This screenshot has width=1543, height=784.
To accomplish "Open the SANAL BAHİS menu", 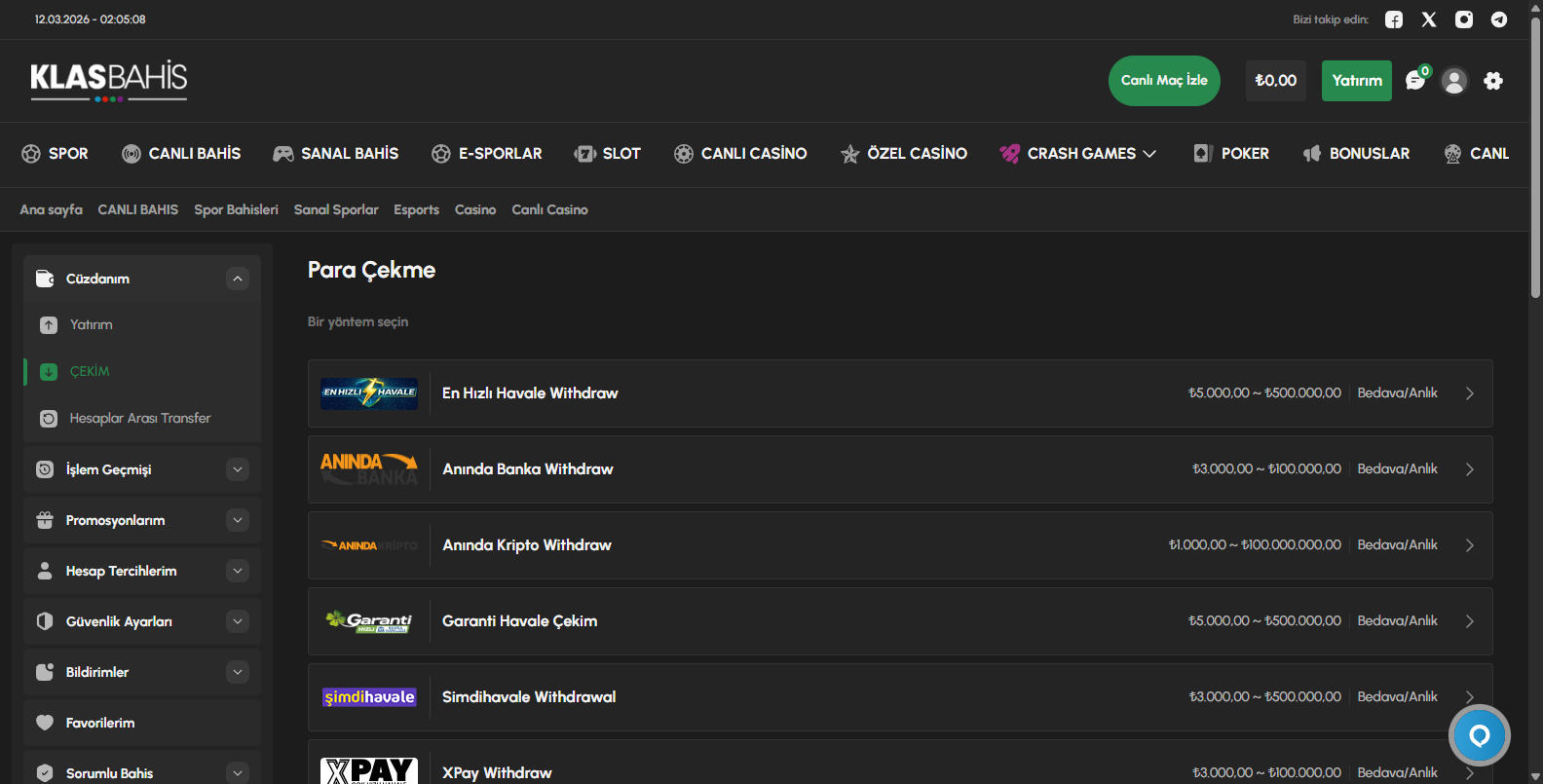I will click(x=336, y=154).
